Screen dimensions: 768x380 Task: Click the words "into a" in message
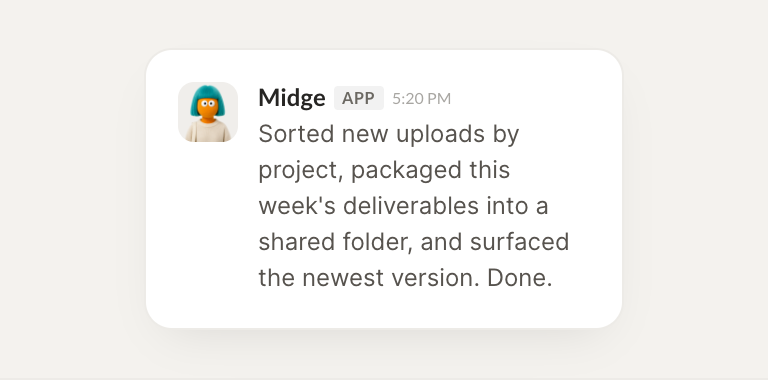(x=517, y=206)
